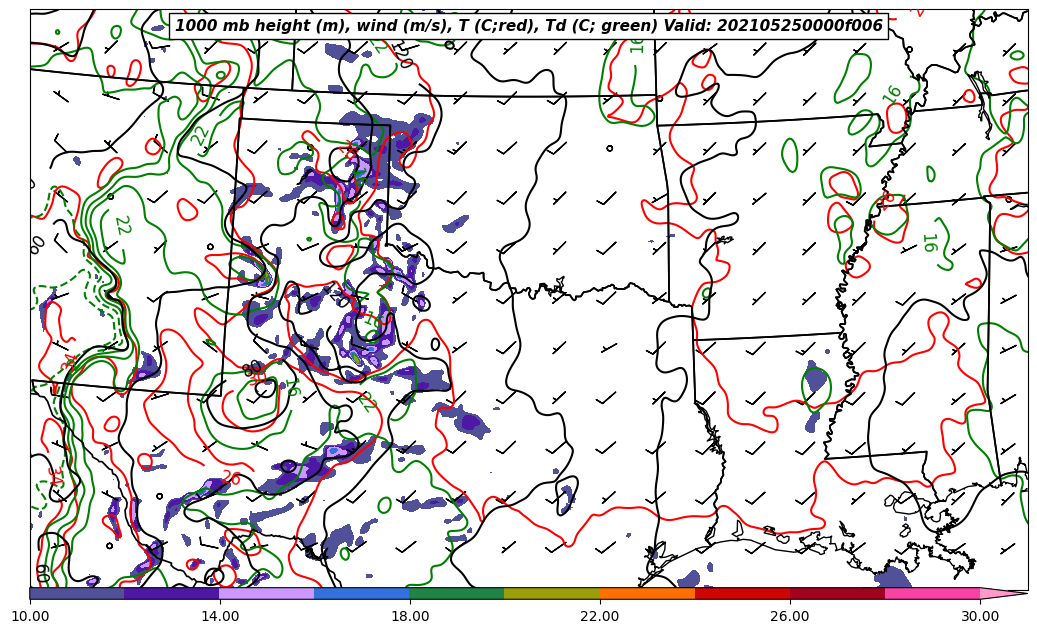This screenshot has width=1037, height=633.
Task: Click the 14.00 colorbar tick label
Action: tap(220, 616)
